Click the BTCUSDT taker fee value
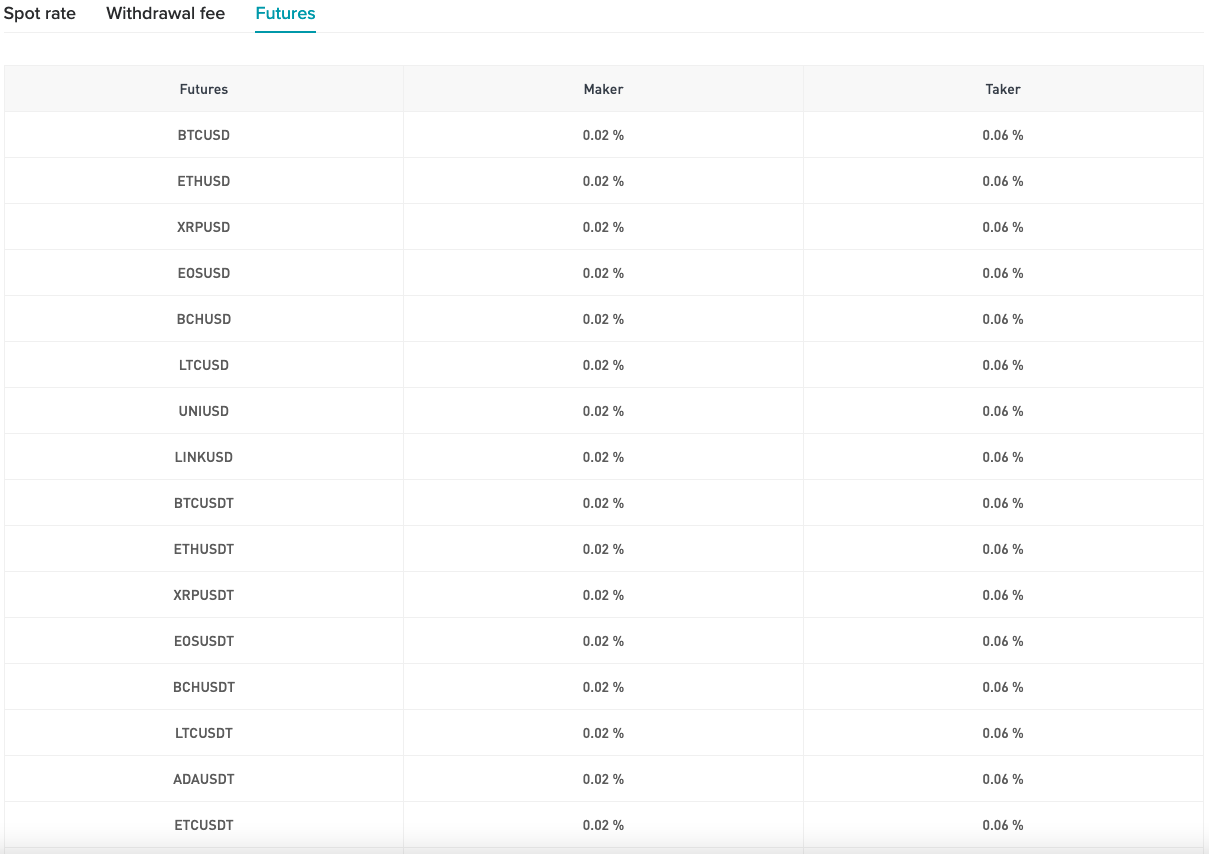Screen dimensions: 1209x854 coord(1003,503)
